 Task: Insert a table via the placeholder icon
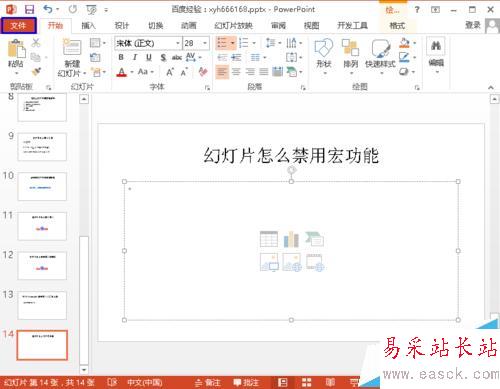269,239
